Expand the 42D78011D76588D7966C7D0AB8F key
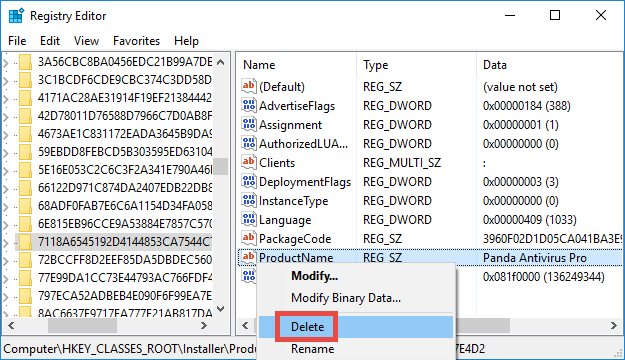Image resolution: width=625 pixels, height=360 pixels. point(6,116)
